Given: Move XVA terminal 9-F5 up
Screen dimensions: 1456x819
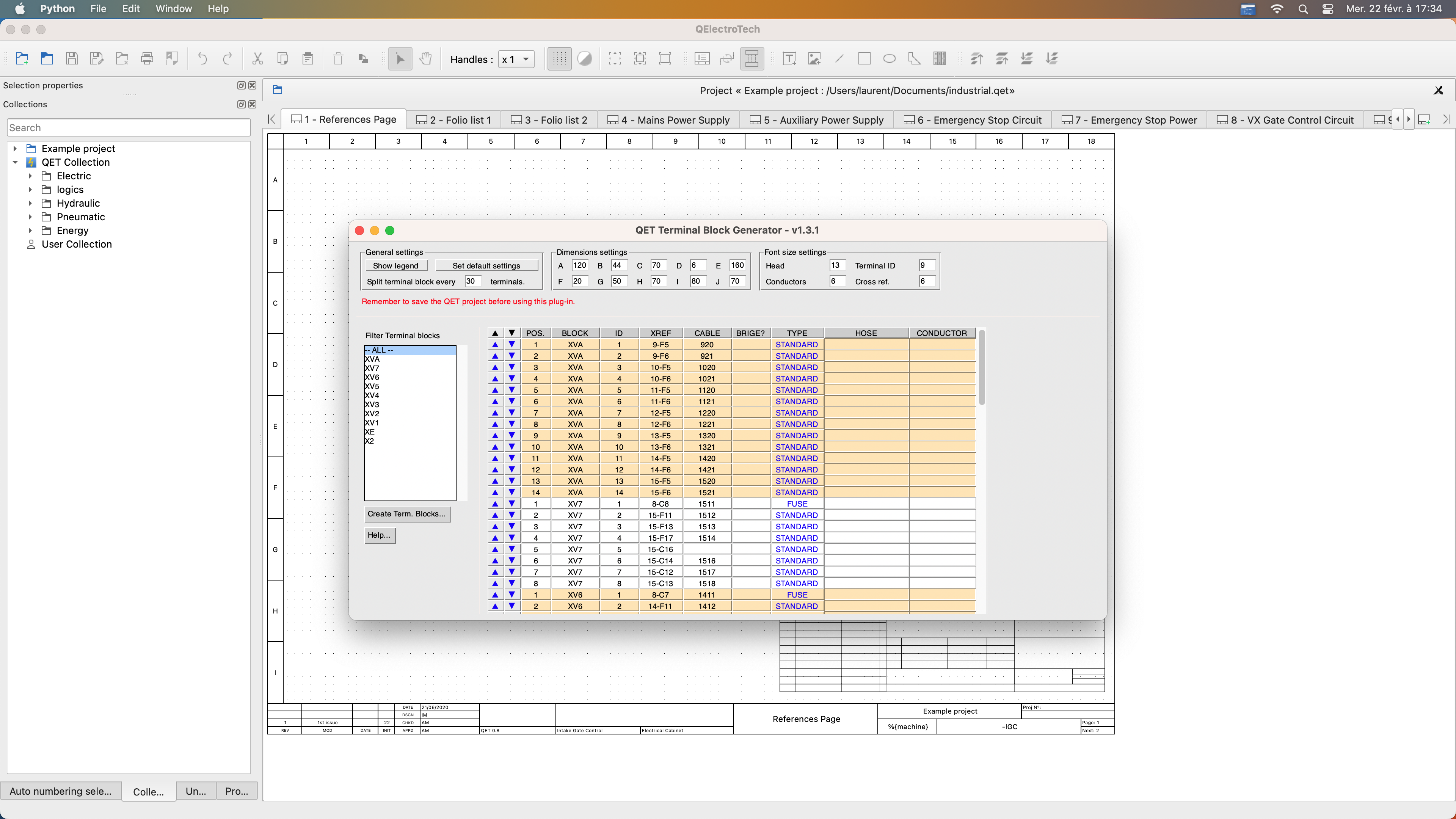Looking at the screenshot, I should pos(495,345).
